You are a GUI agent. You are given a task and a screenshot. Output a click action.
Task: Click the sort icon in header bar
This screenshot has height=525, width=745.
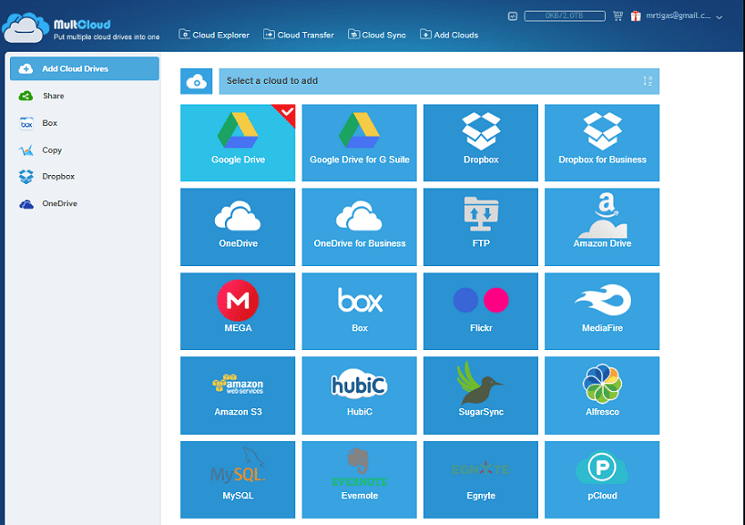pos(648,81)
